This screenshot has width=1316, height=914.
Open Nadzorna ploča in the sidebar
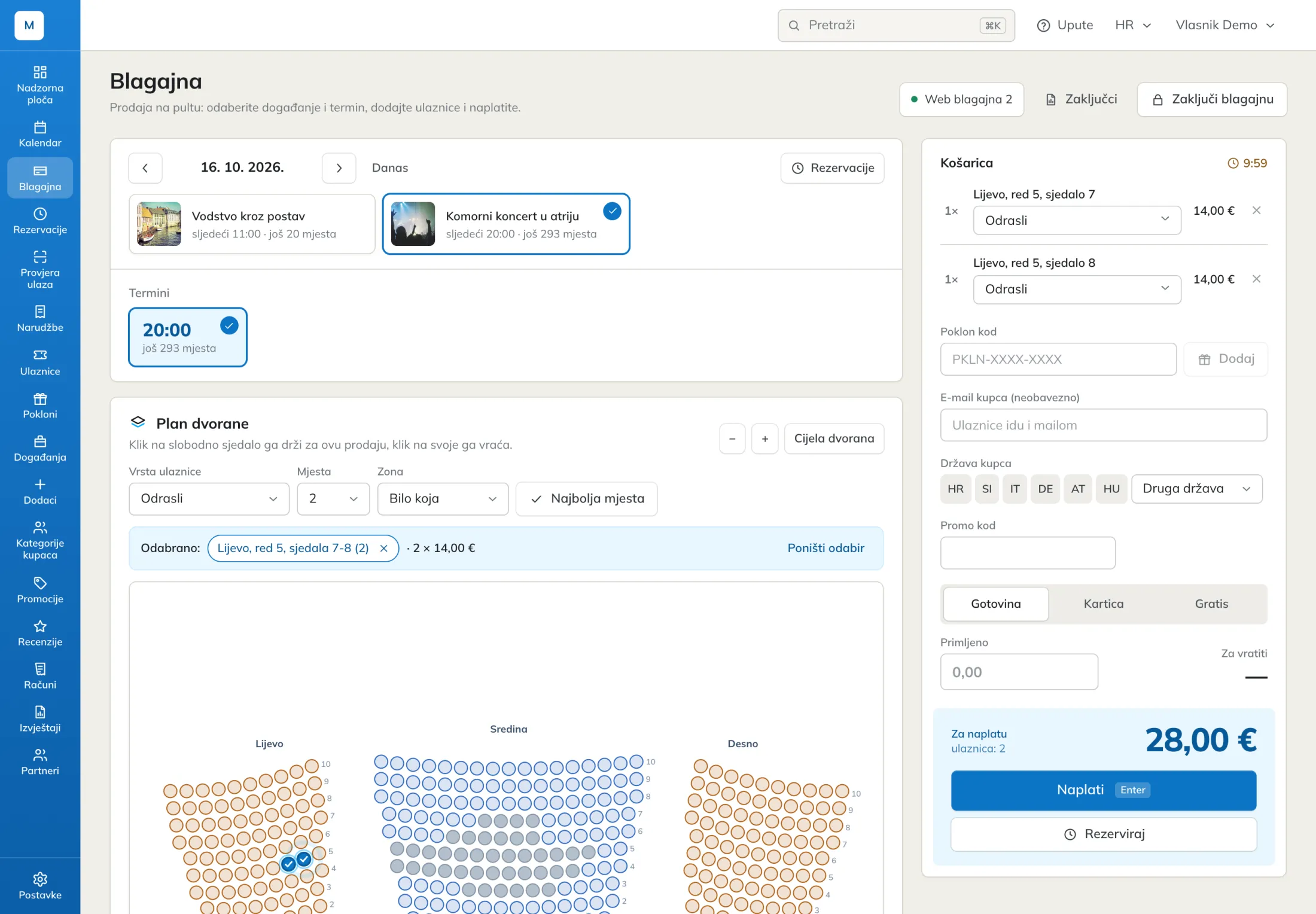[40, 85]
